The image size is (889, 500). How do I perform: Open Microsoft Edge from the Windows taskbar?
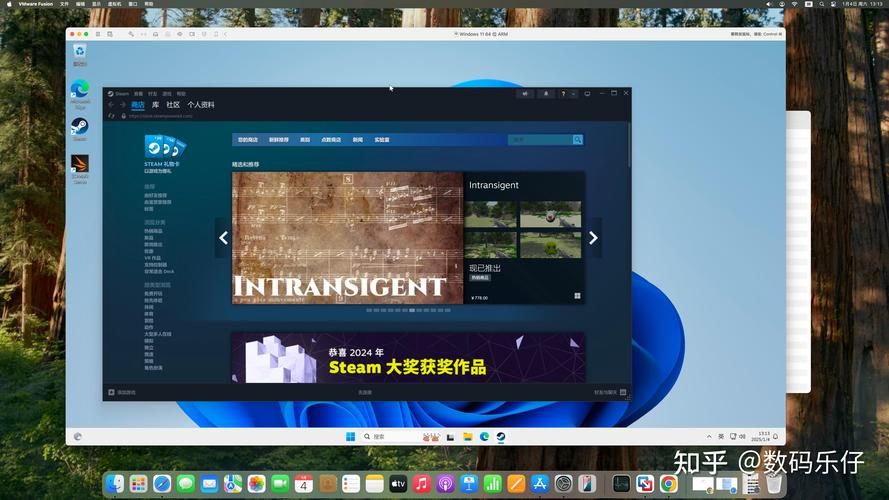coord(484,437)
